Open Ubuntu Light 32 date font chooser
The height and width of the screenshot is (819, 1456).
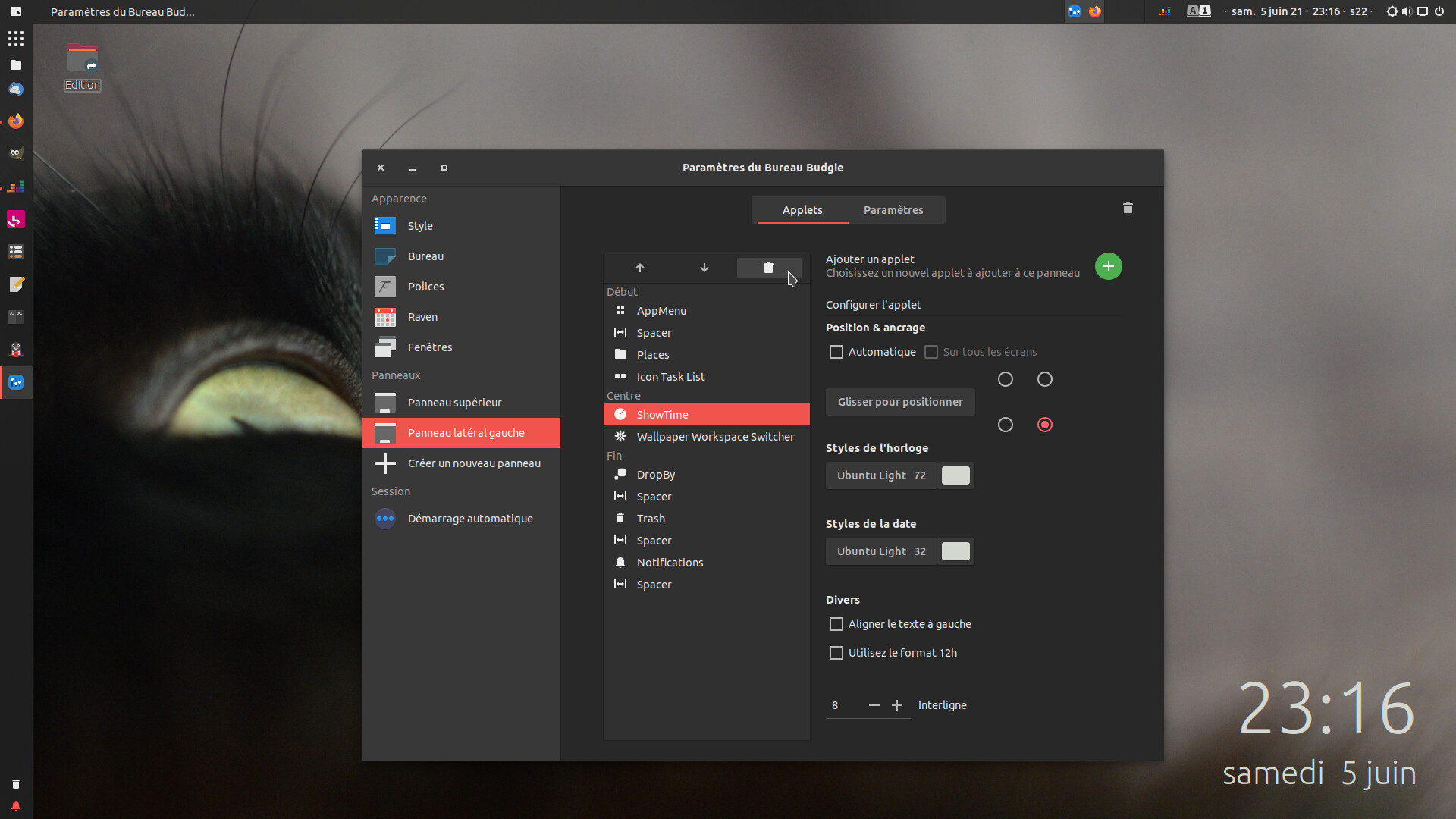click(x=881, y=551)
